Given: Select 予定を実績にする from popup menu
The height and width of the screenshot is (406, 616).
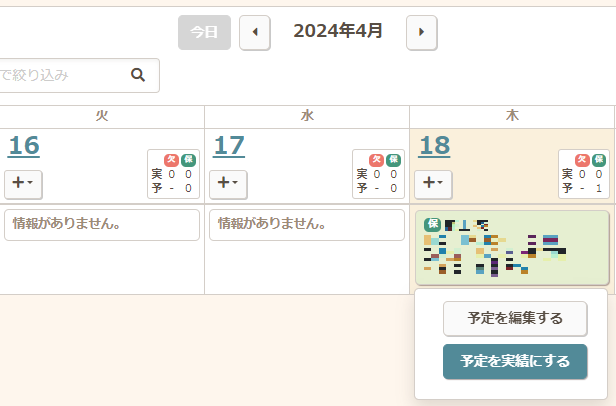Looking at the screenshot, I should pos(515,361).
